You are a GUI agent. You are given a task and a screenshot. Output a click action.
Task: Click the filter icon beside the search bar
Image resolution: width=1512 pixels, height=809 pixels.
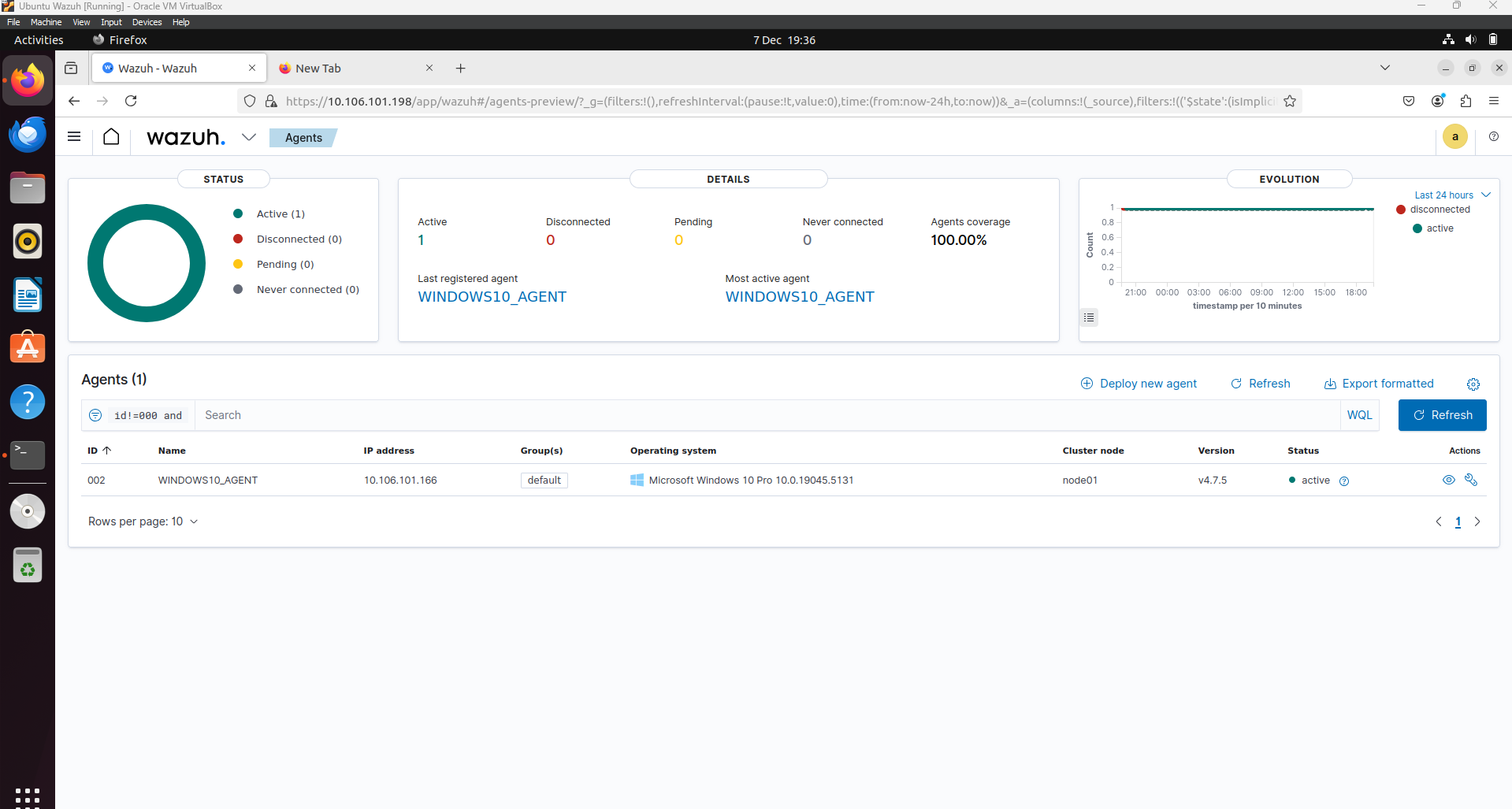pyautogui.click(x=95, y=415)
